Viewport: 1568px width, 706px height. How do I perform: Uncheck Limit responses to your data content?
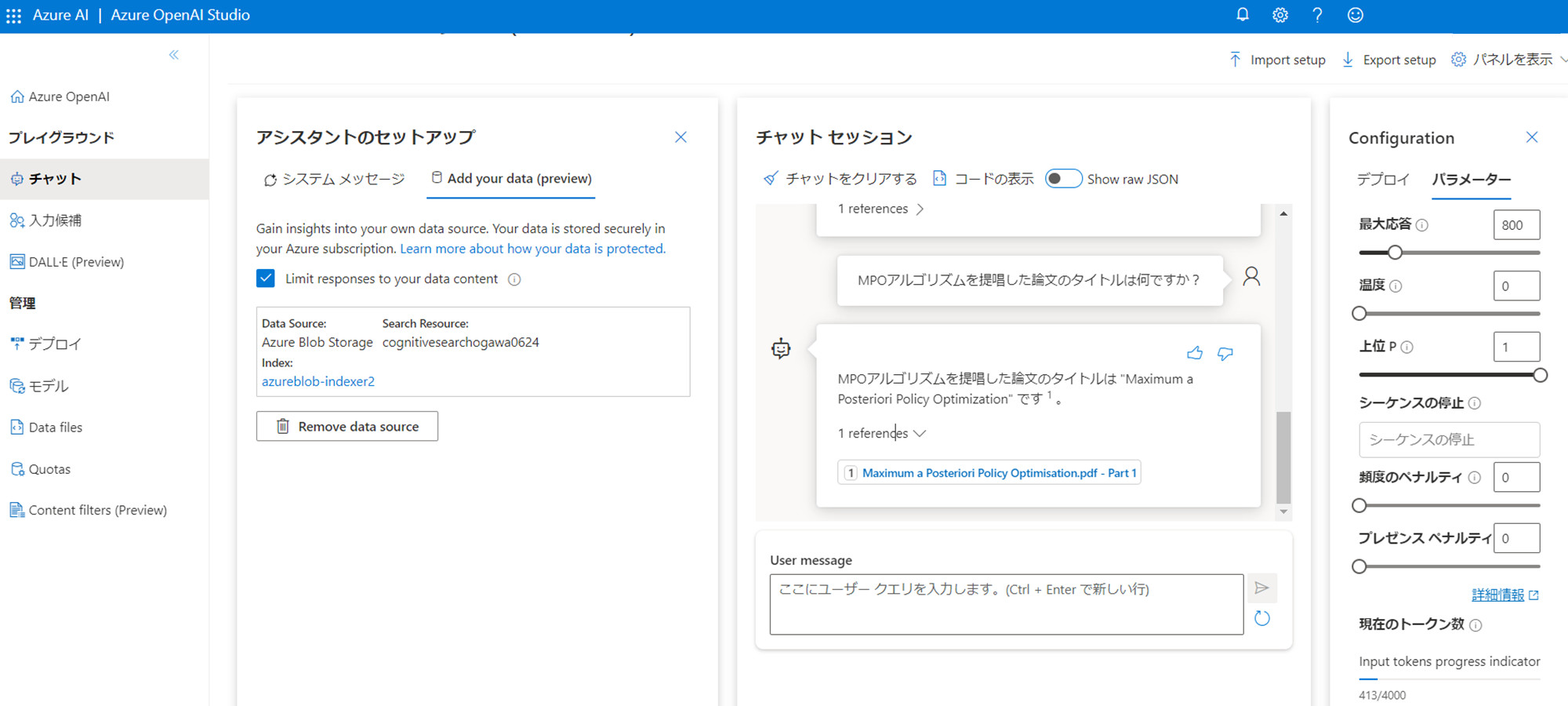pyautogui.click(x=266, y=278)
